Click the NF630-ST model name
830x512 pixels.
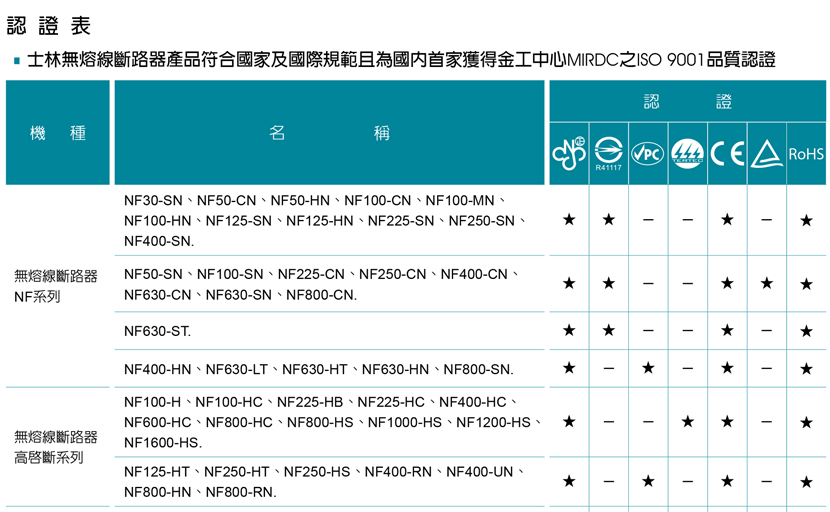pos(156,331)
